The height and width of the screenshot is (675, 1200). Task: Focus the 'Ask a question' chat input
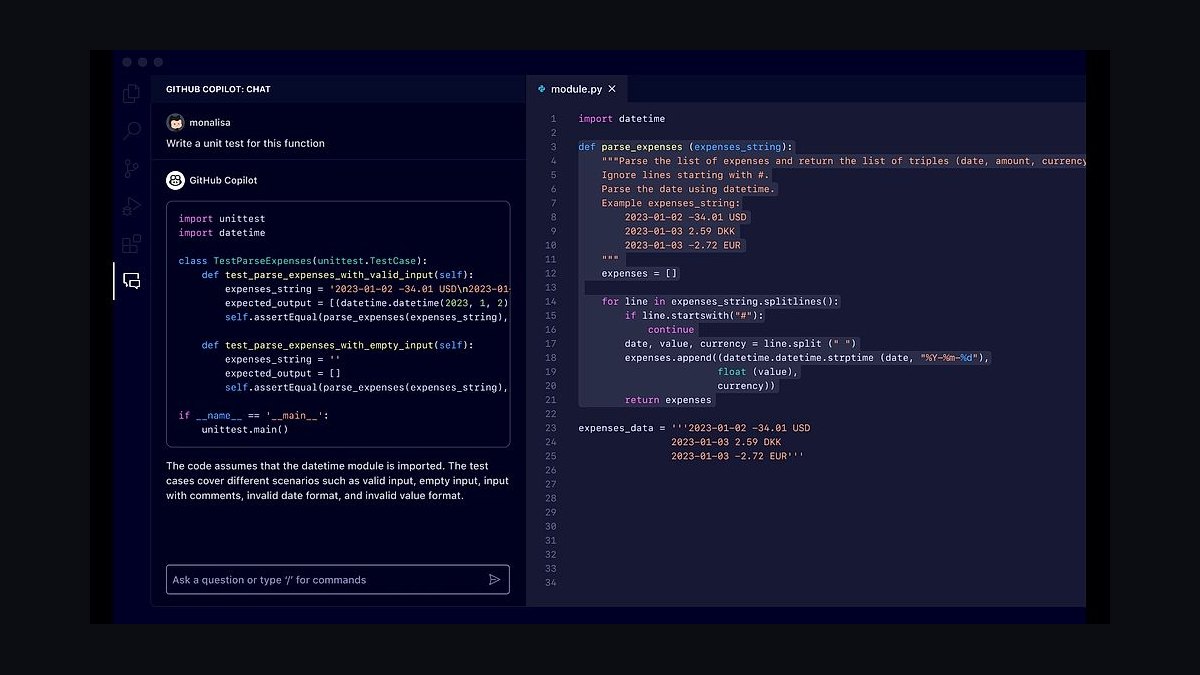(337, 580)
